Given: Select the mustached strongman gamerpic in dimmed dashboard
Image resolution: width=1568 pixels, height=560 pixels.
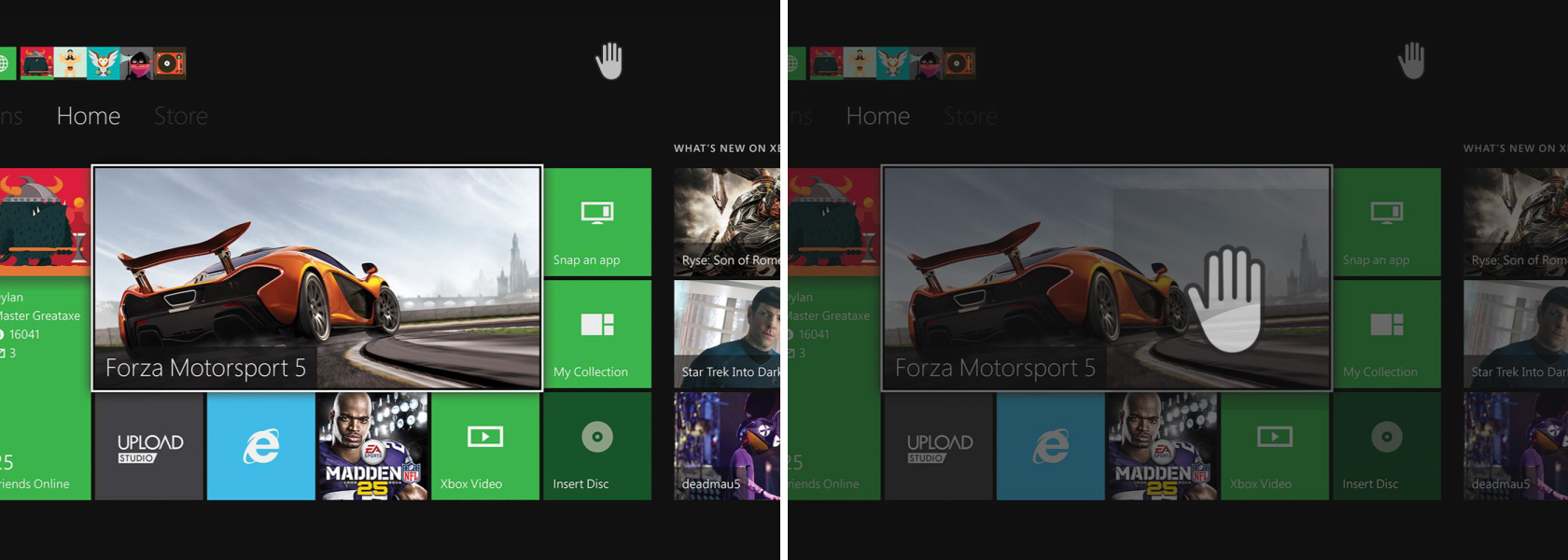Looking at the screenshot, I should [x=860, y=63].
